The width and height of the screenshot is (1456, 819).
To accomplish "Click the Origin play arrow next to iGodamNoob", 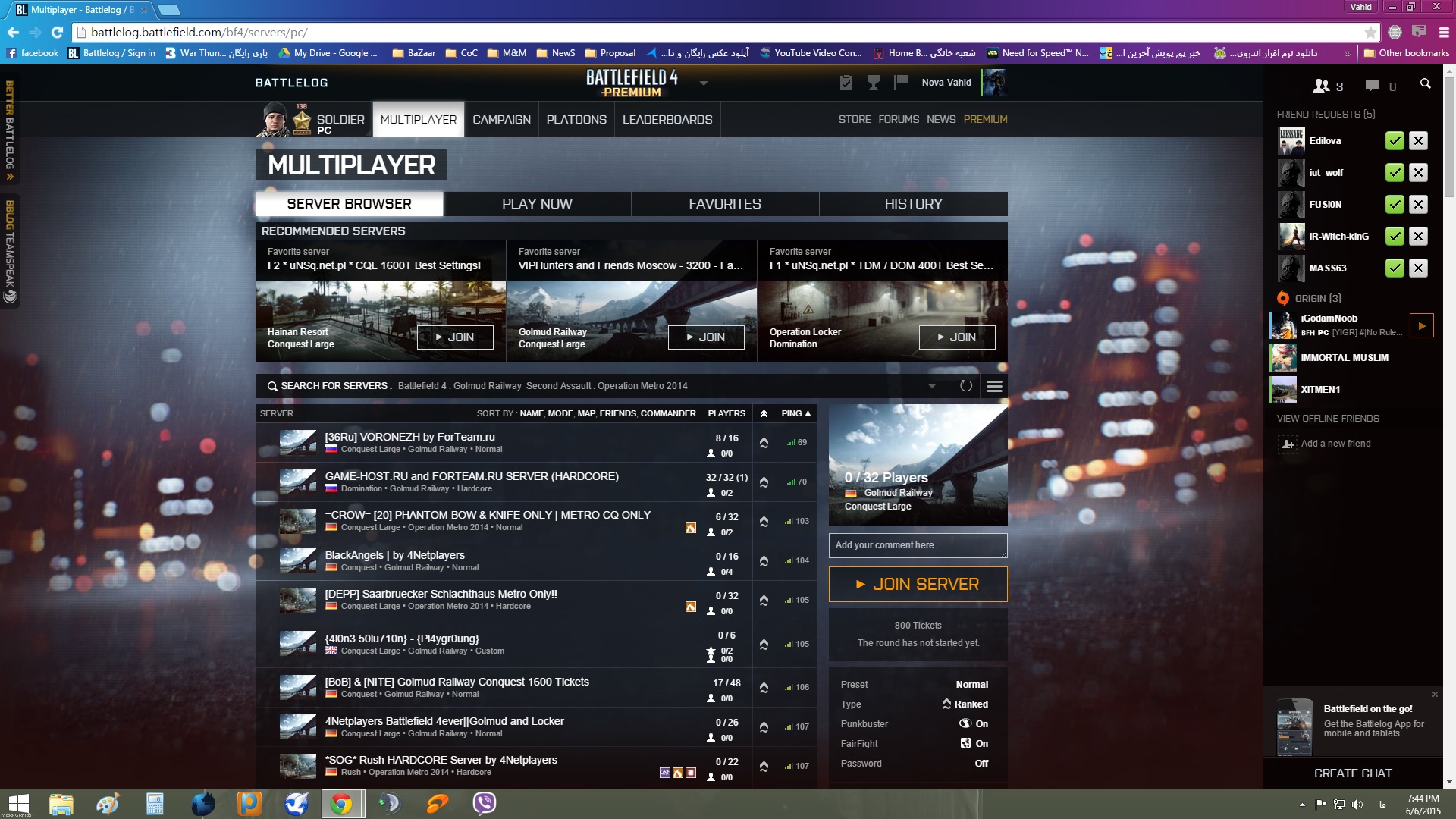I will coord(1421,325).
